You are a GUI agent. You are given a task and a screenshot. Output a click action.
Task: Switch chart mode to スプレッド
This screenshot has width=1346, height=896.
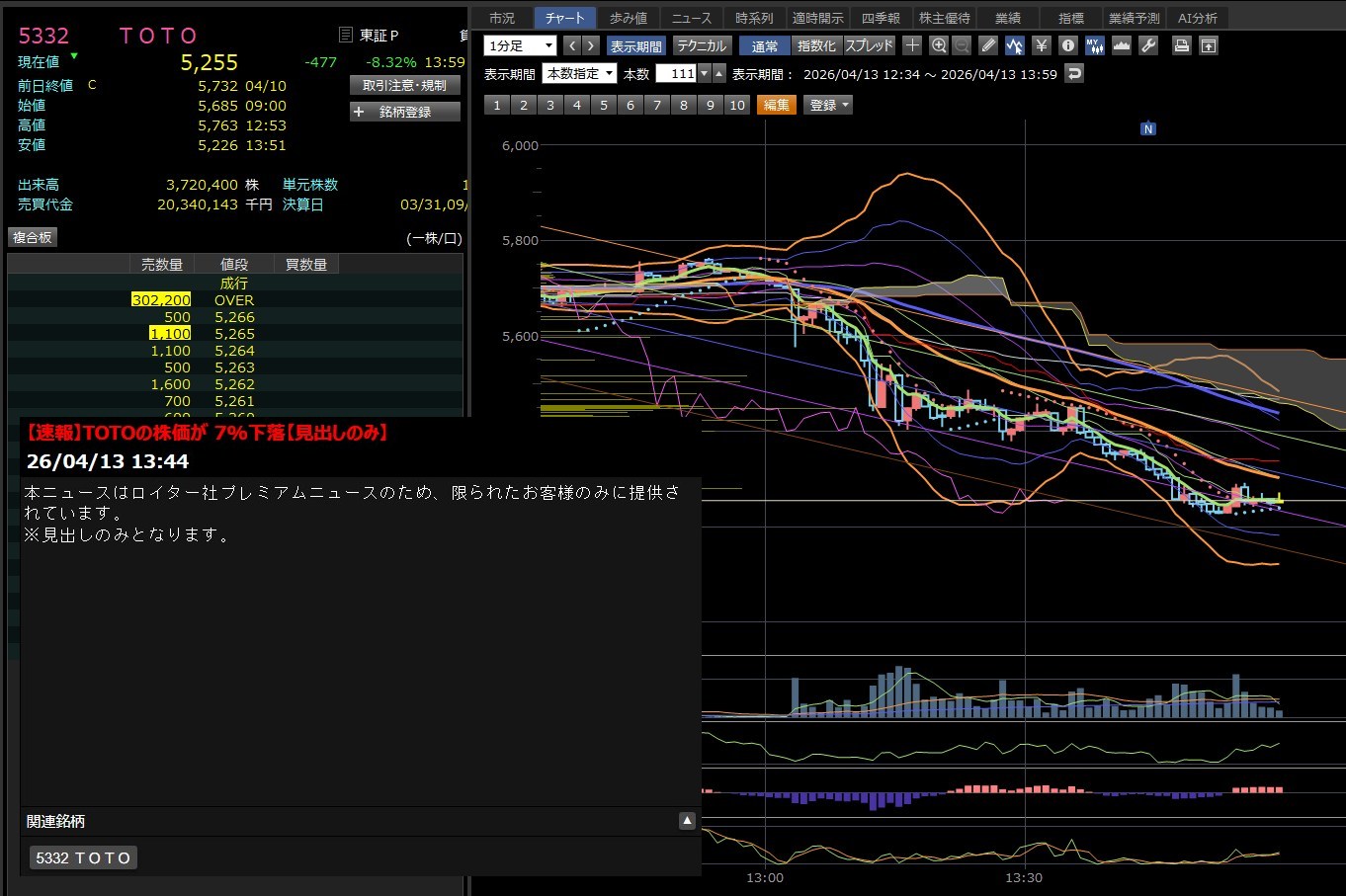[x=869, y=45]
